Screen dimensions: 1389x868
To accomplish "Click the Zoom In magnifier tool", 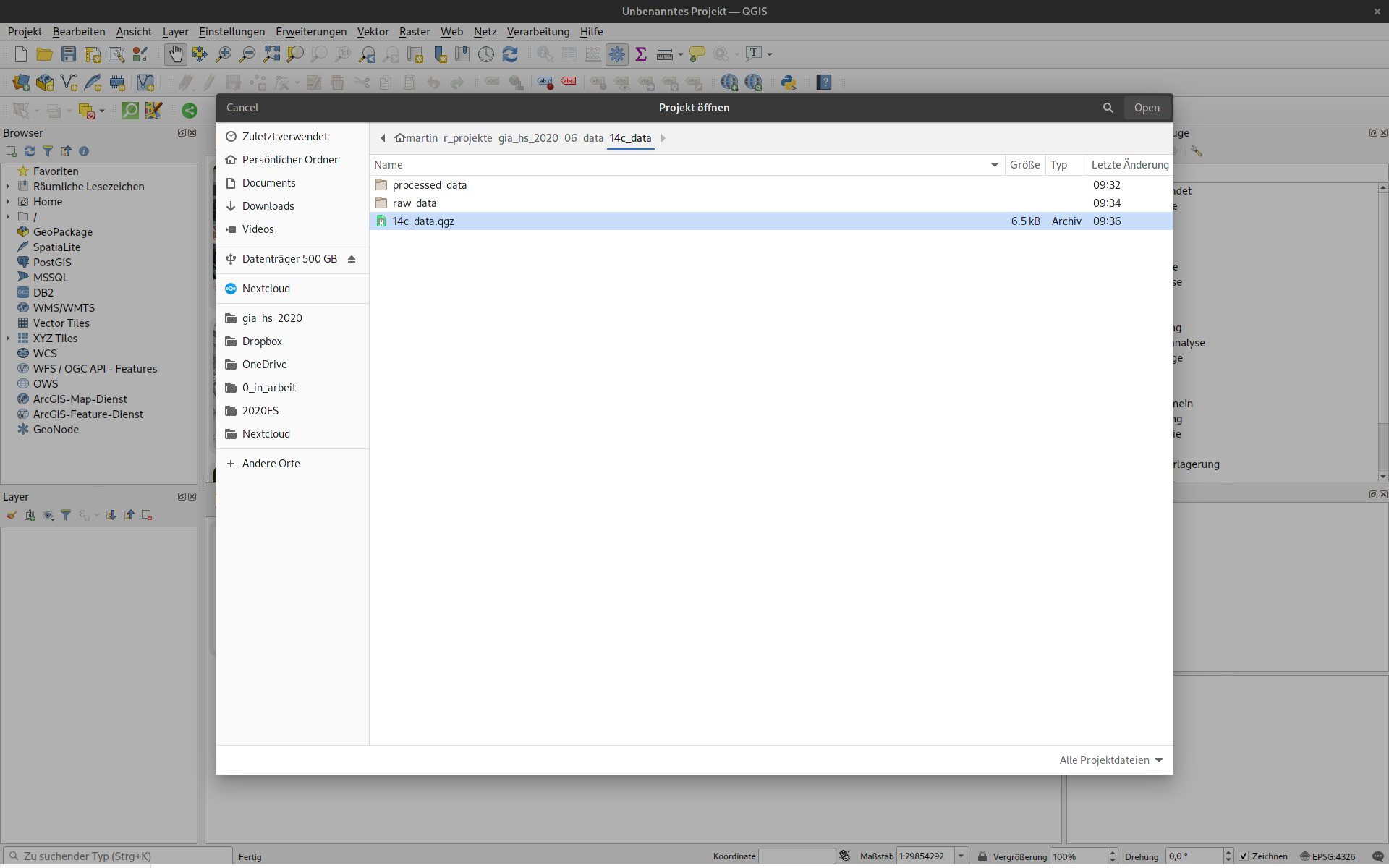I will coord(224,54).
